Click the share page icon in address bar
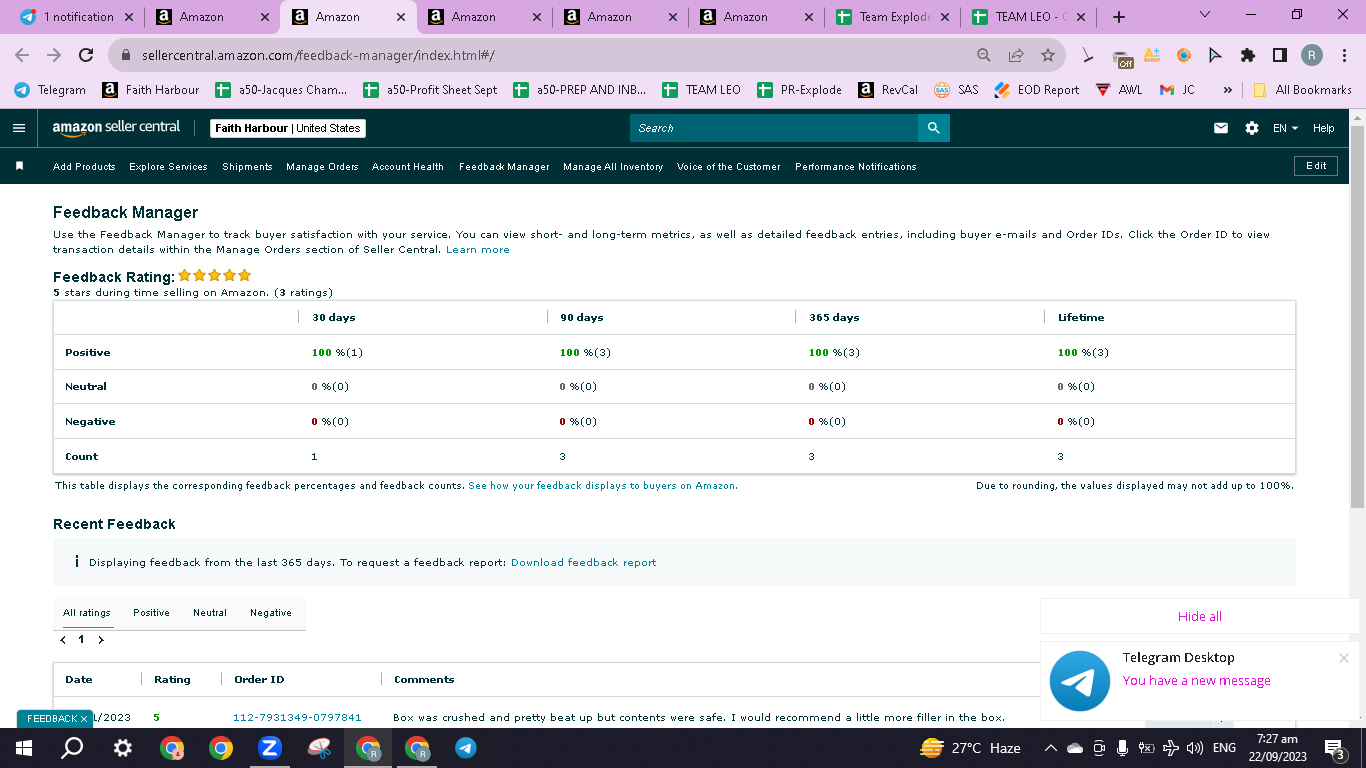 1016,55
